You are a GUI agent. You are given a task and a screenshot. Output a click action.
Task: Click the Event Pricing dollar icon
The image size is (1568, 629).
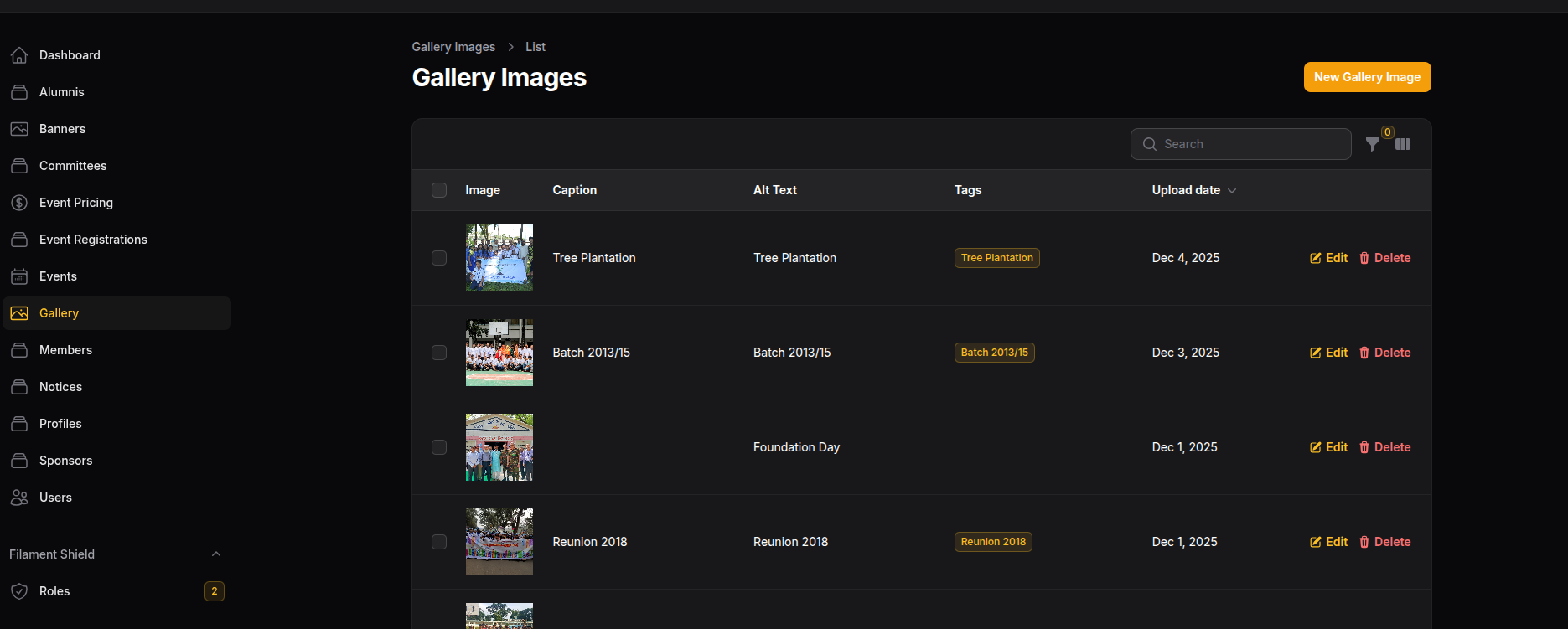[x=19, y=203]
